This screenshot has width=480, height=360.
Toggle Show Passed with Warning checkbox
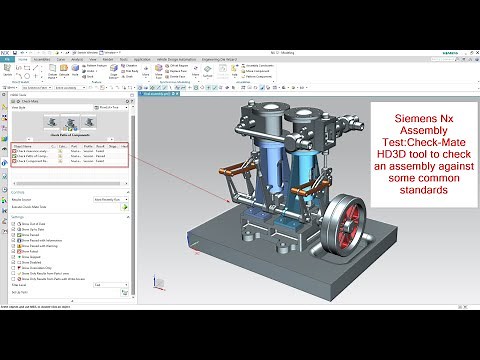point(13,246)
